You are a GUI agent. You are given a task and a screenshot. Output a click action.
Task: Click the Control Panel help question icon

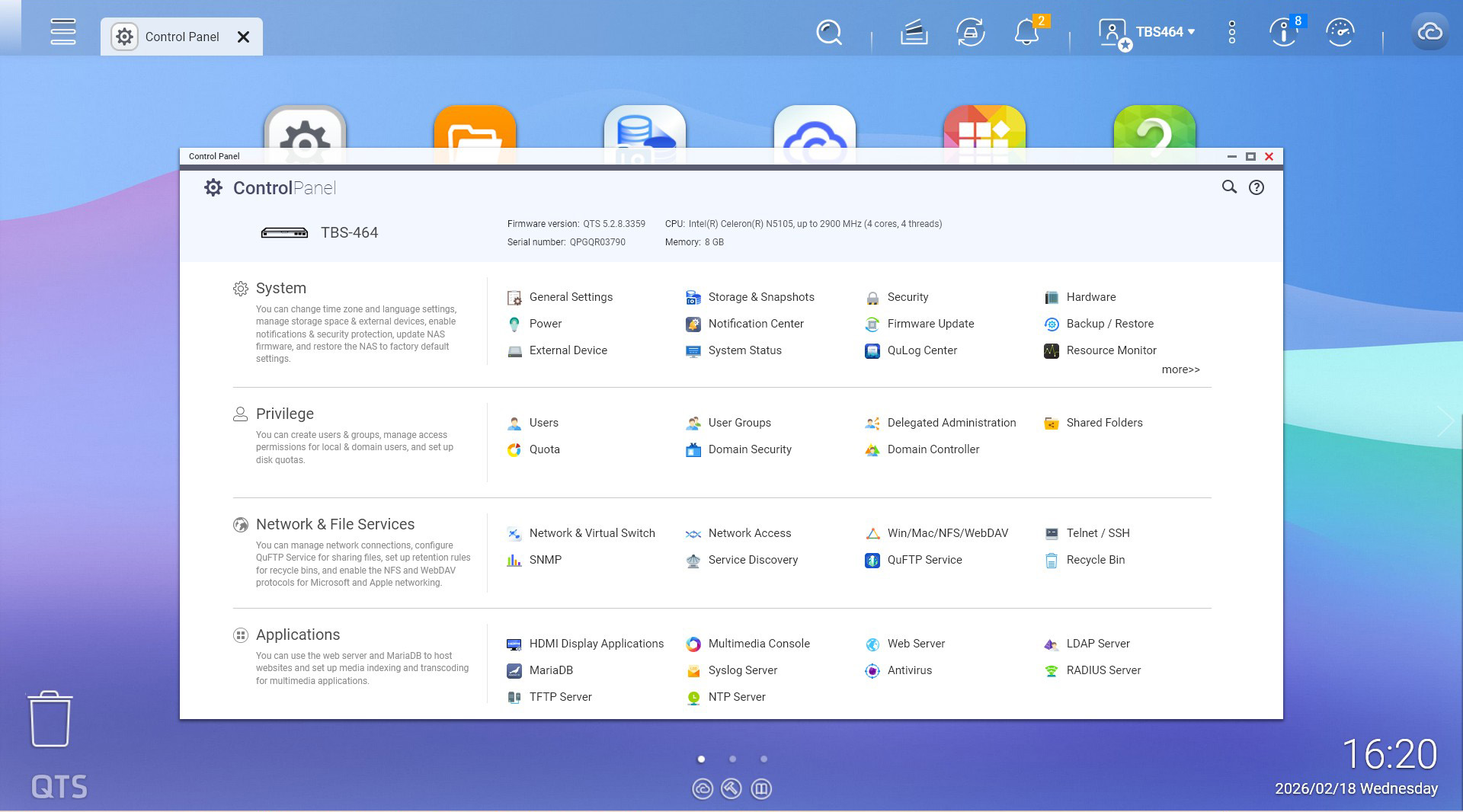pyautogui.click(x=1256, y=187)
